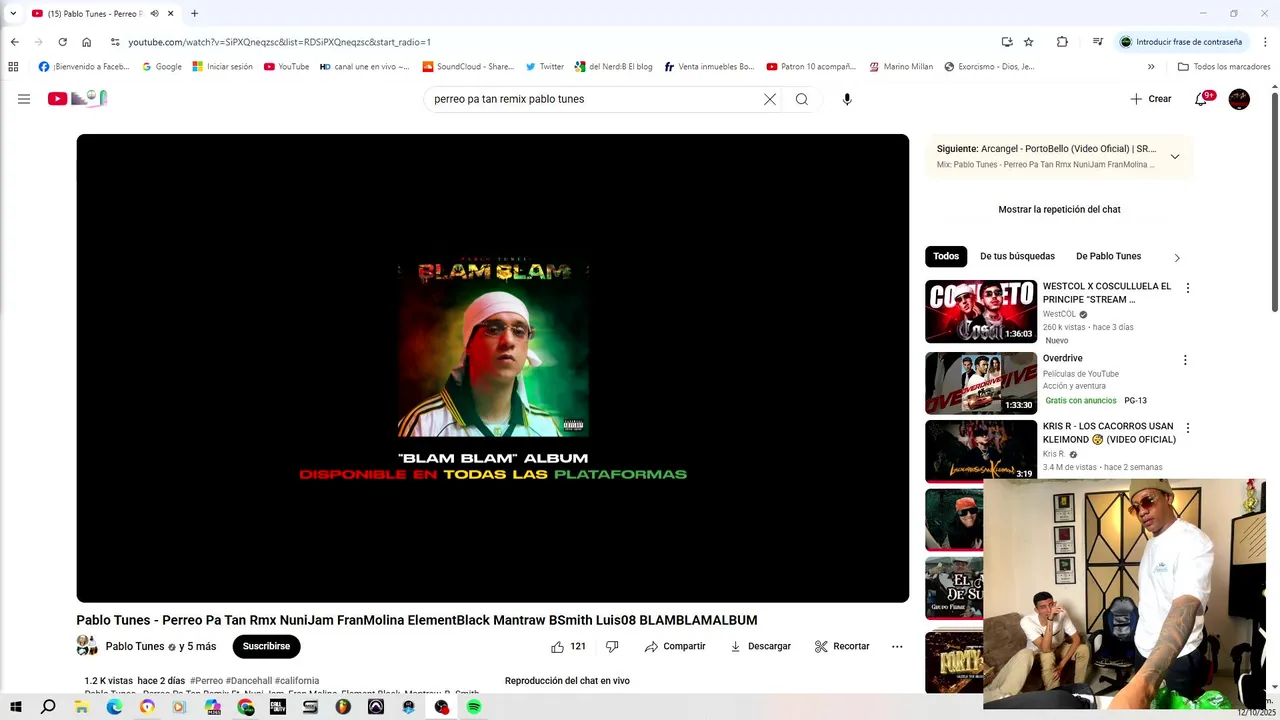Show next filter chips arrow
Viewport: 1280px width, 720px height.
(1177, 258)
